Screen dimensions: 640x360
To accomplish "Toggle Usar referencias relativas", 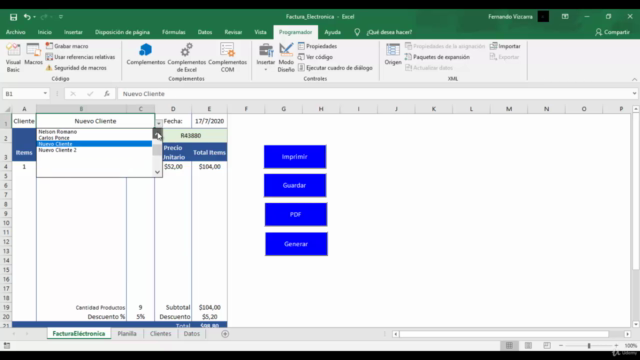I will [x=80, y=57].
